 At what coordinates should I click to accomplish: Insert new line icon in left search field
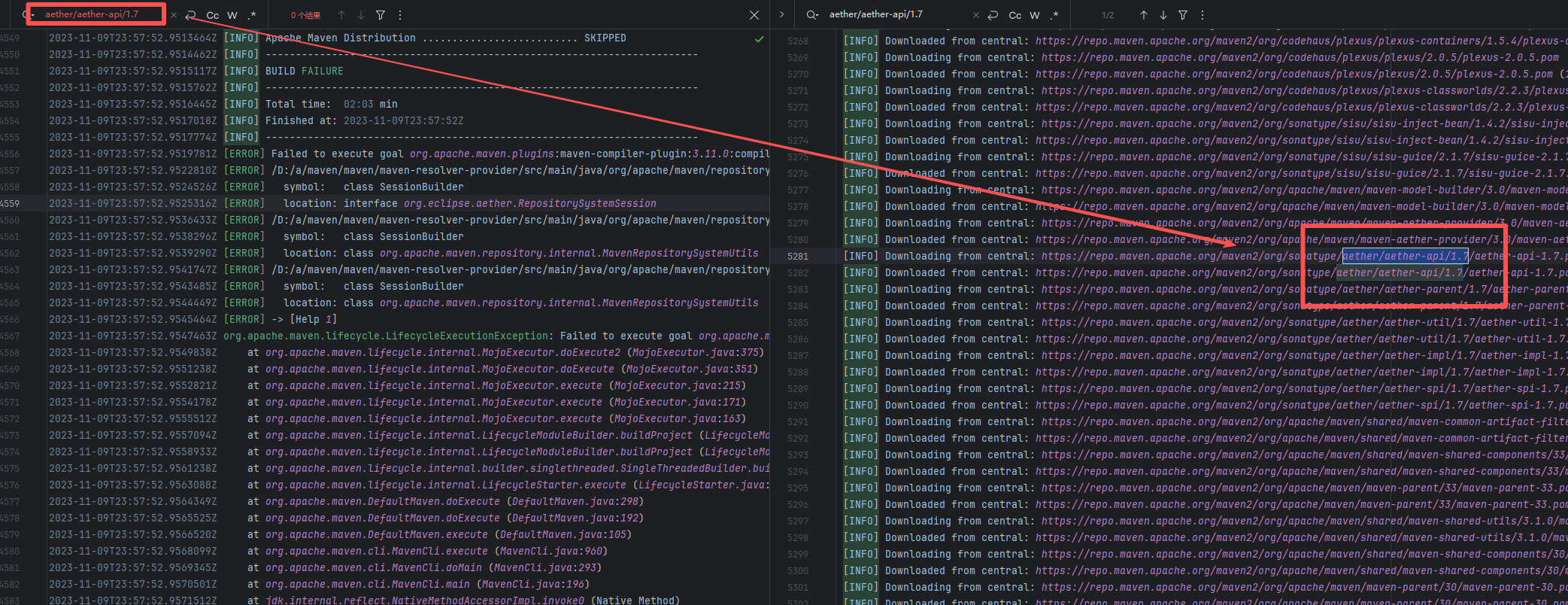coord(191,15)
